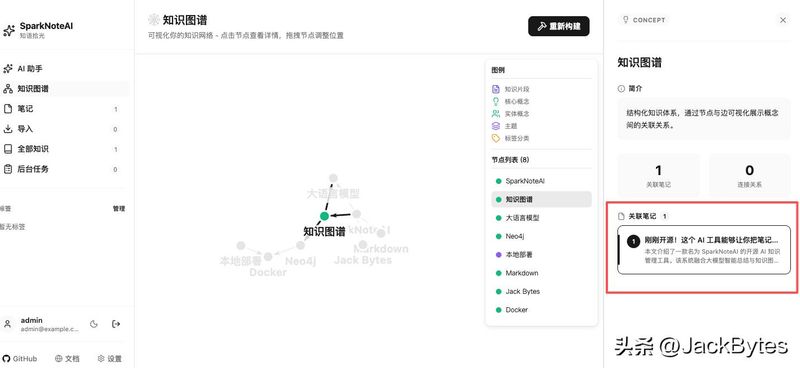Click the 节点列表 (8) heading
Screen dimensions: 800x368
pyautogui.click(x=510, y=160)
